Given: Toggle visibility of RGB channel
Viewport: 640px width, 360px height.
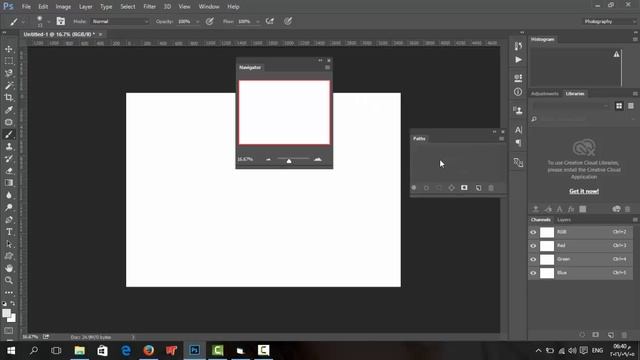Looking at the screenshot, I should point(533,232).
